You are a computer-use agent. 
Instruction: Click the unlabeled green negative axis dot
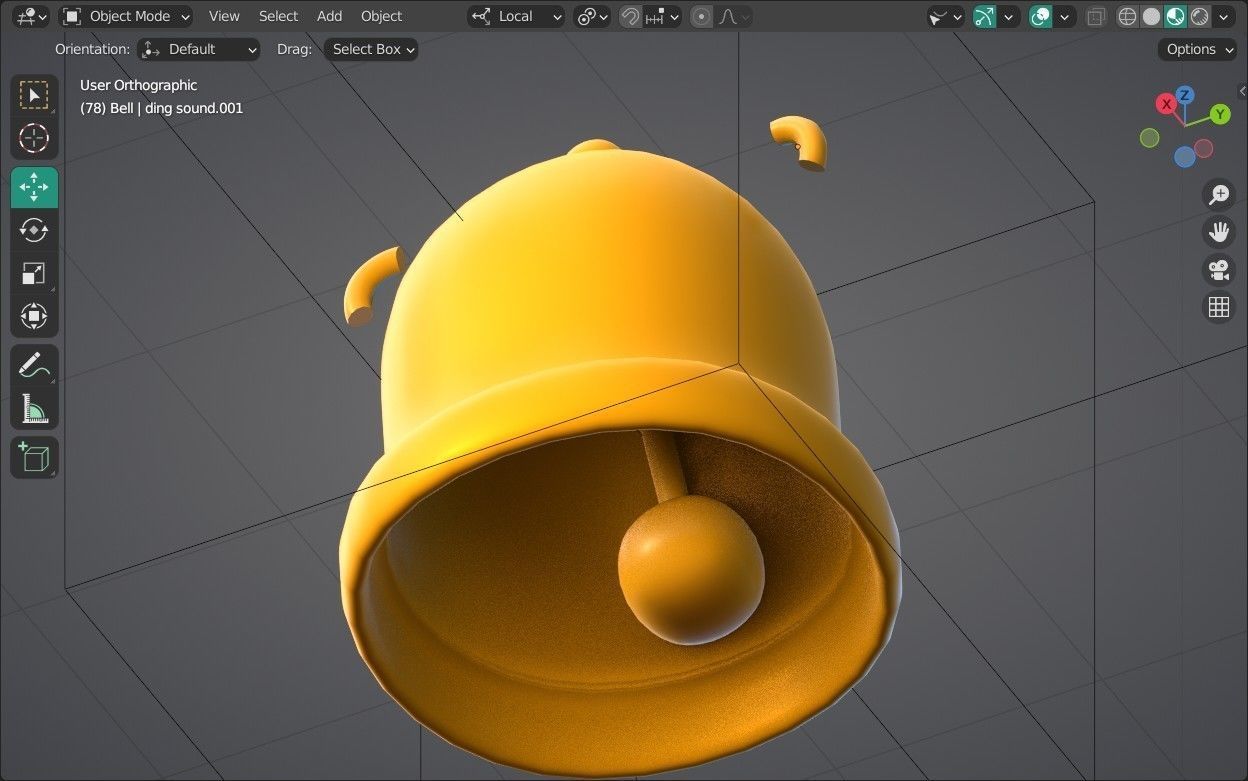point(1150,138)
